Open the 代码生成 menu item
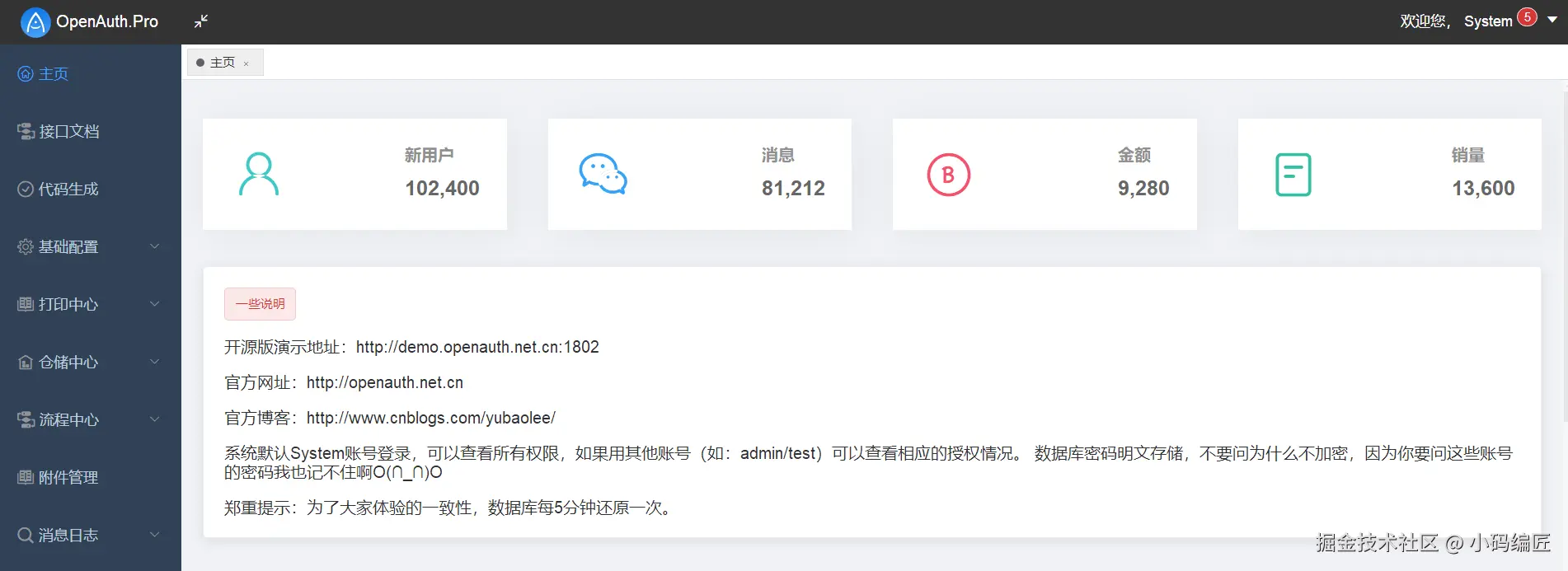This screenshot has width=1568, height=571. [91, 189]
